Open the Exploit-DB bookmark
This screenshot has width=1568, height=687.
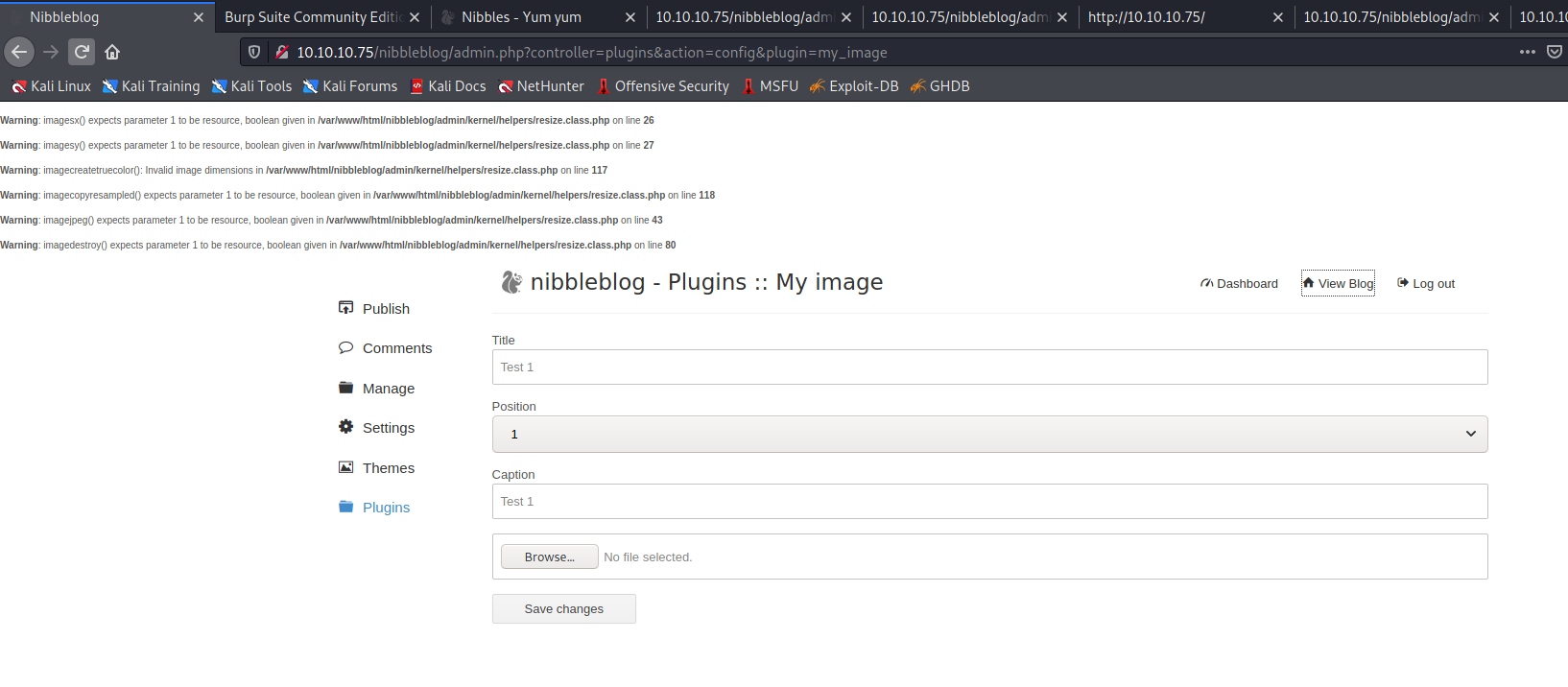(854, 86)
